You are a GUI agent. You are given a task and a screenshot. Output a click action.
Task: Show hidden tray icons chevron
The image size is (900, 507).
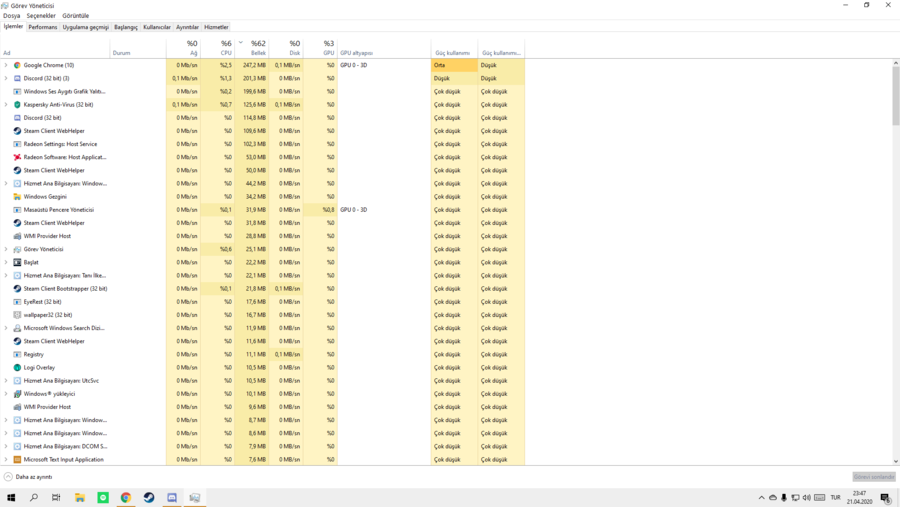(x=762, y=498)
